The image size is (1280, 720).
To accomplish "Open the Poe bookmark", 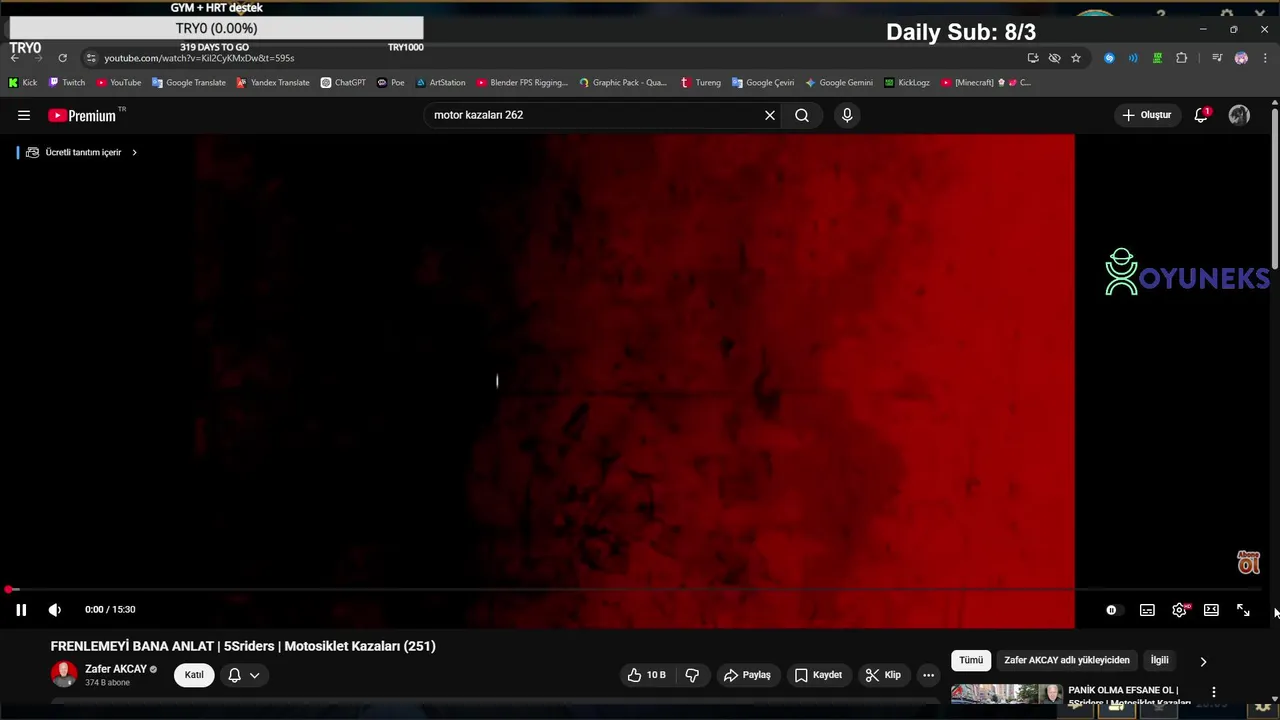I will point(391,83).
